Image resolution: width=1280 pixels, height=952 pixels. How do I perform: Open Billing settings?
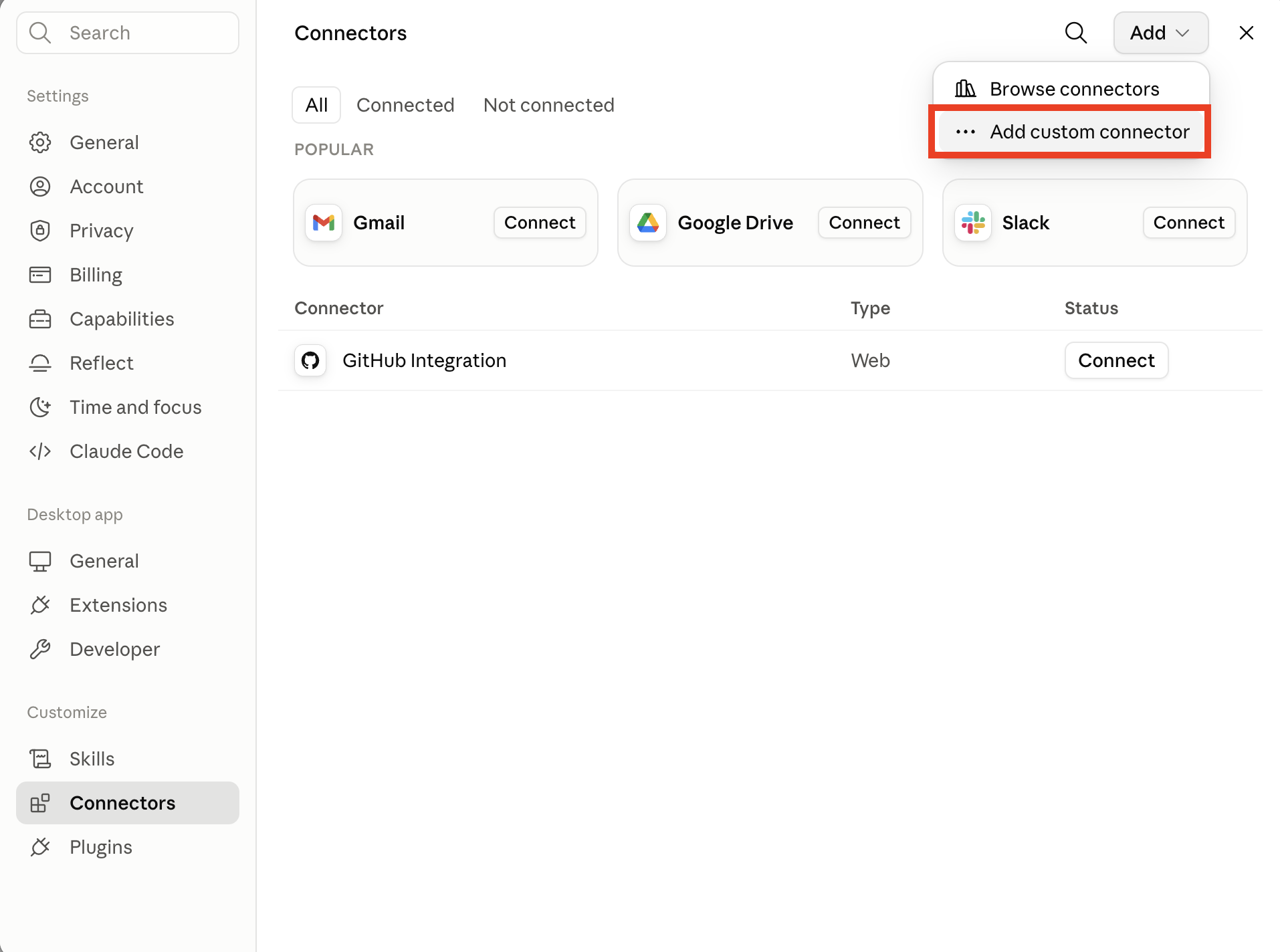pyautogui.click(x=128, y=275)
